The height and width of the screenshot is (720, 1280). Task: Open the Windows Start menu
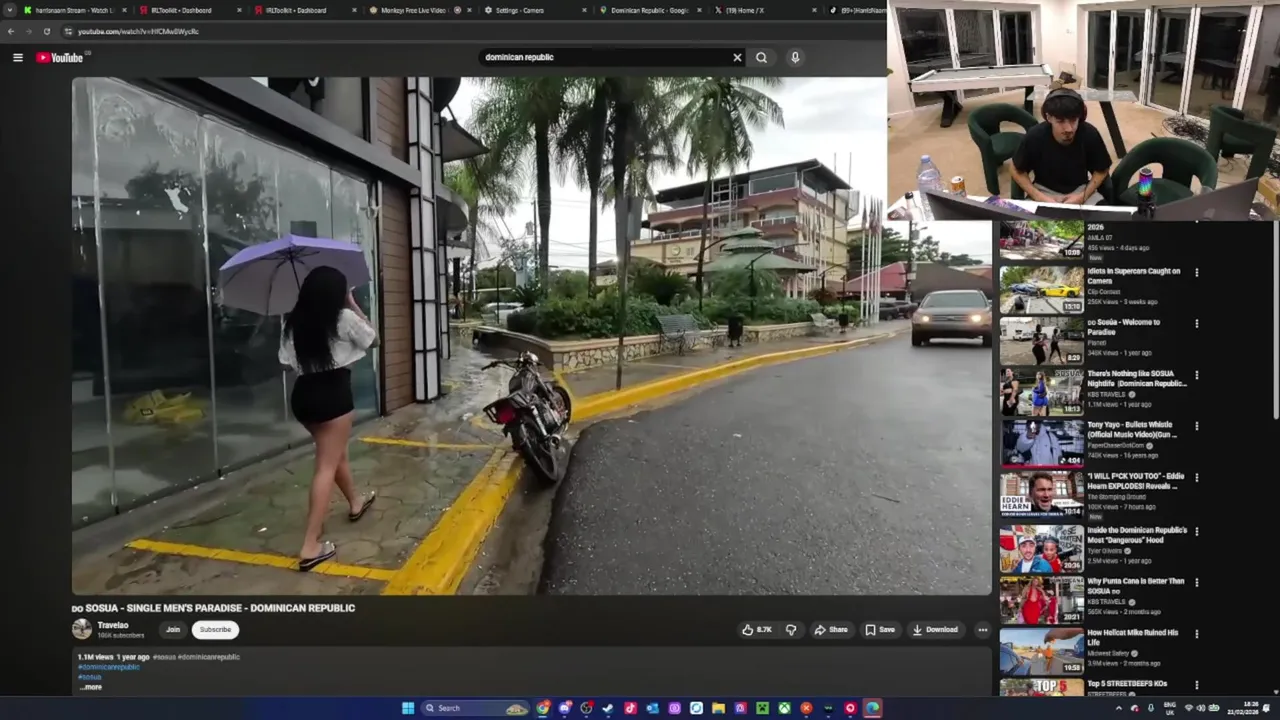[408, 708]
